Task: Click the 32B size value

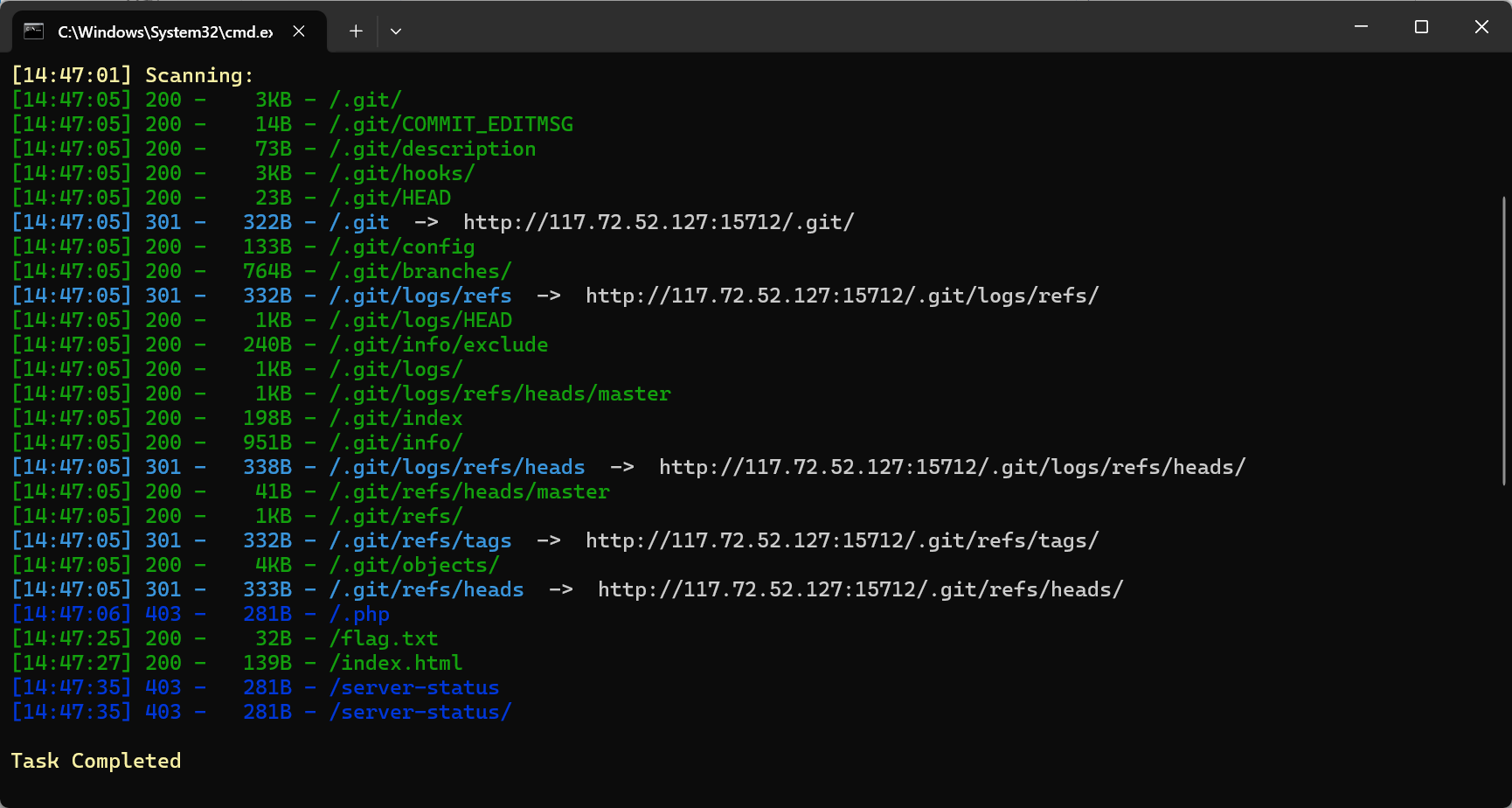Action: click(274, 638)
